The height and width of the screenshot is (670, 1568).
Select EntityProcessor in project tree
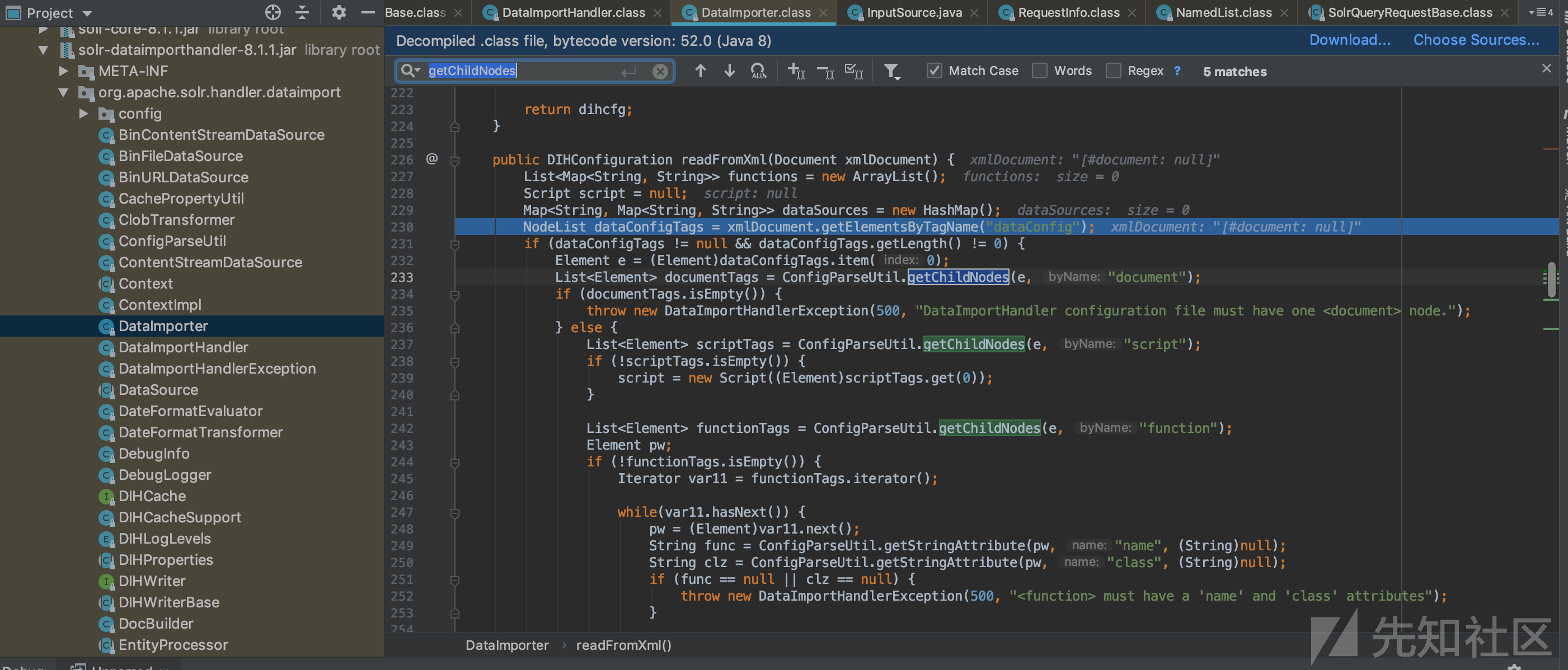pyautogui.click(x=173, y=644)
